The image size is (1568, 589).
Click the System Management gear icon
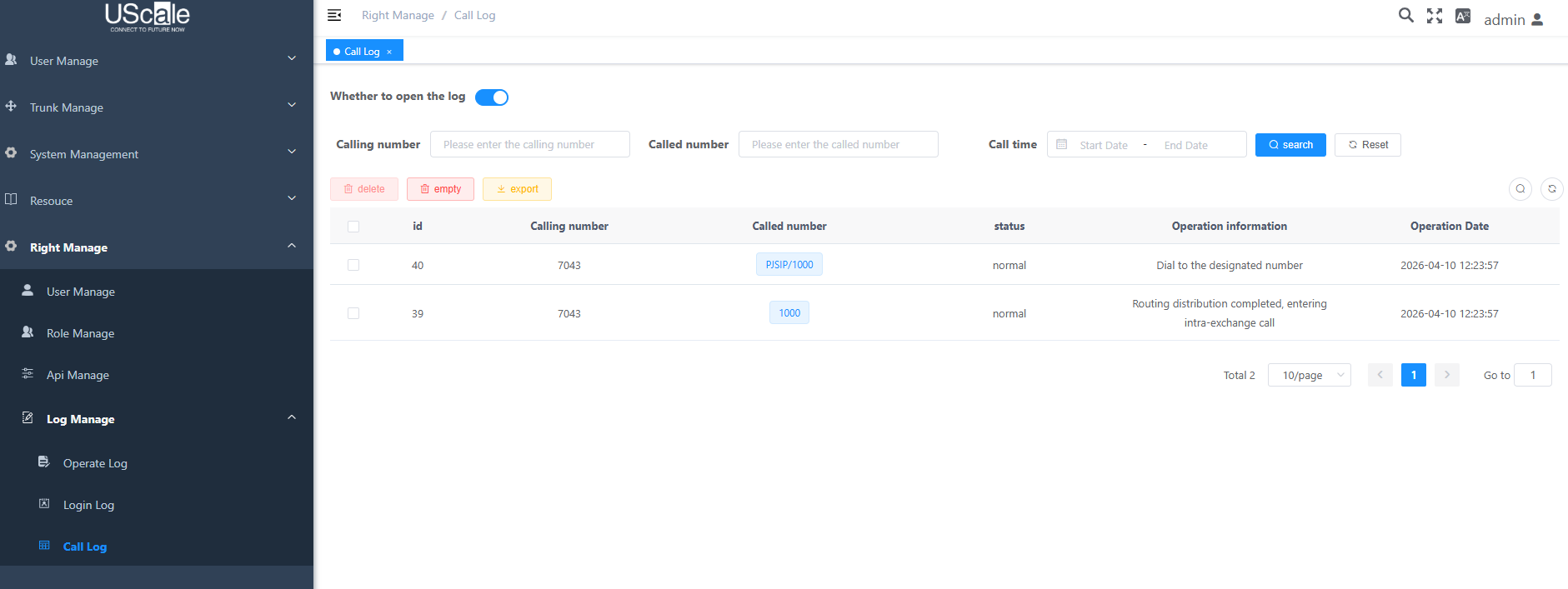11,153
